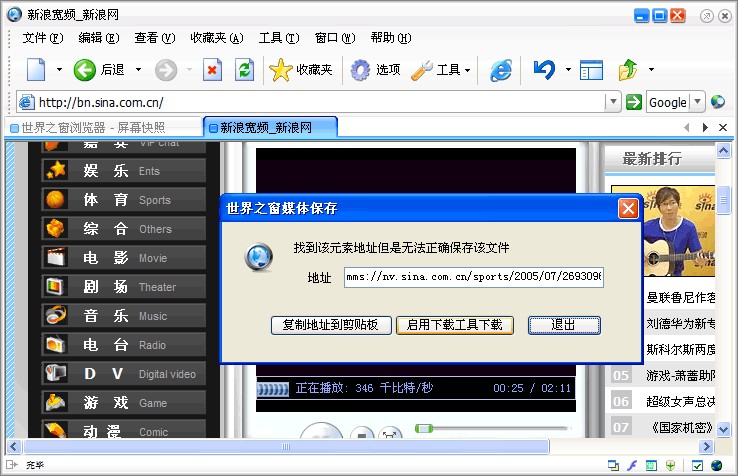738x476 pixels.
Task: Click the green up-arrow folder icon
Action: [628, 70]
